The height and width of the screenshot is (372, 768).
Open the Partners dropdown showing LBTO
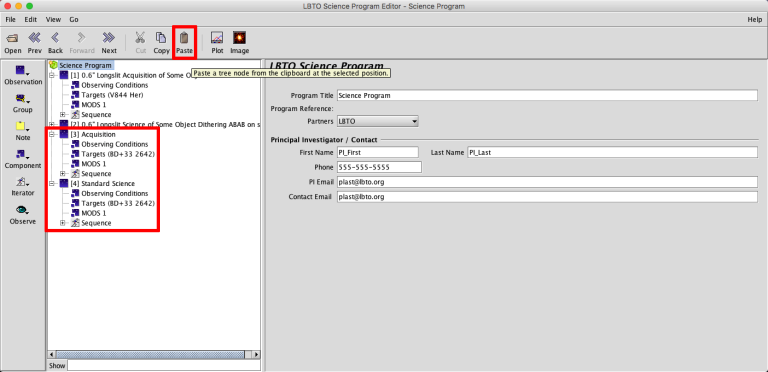pyautogui.click(x=378, y=121)
